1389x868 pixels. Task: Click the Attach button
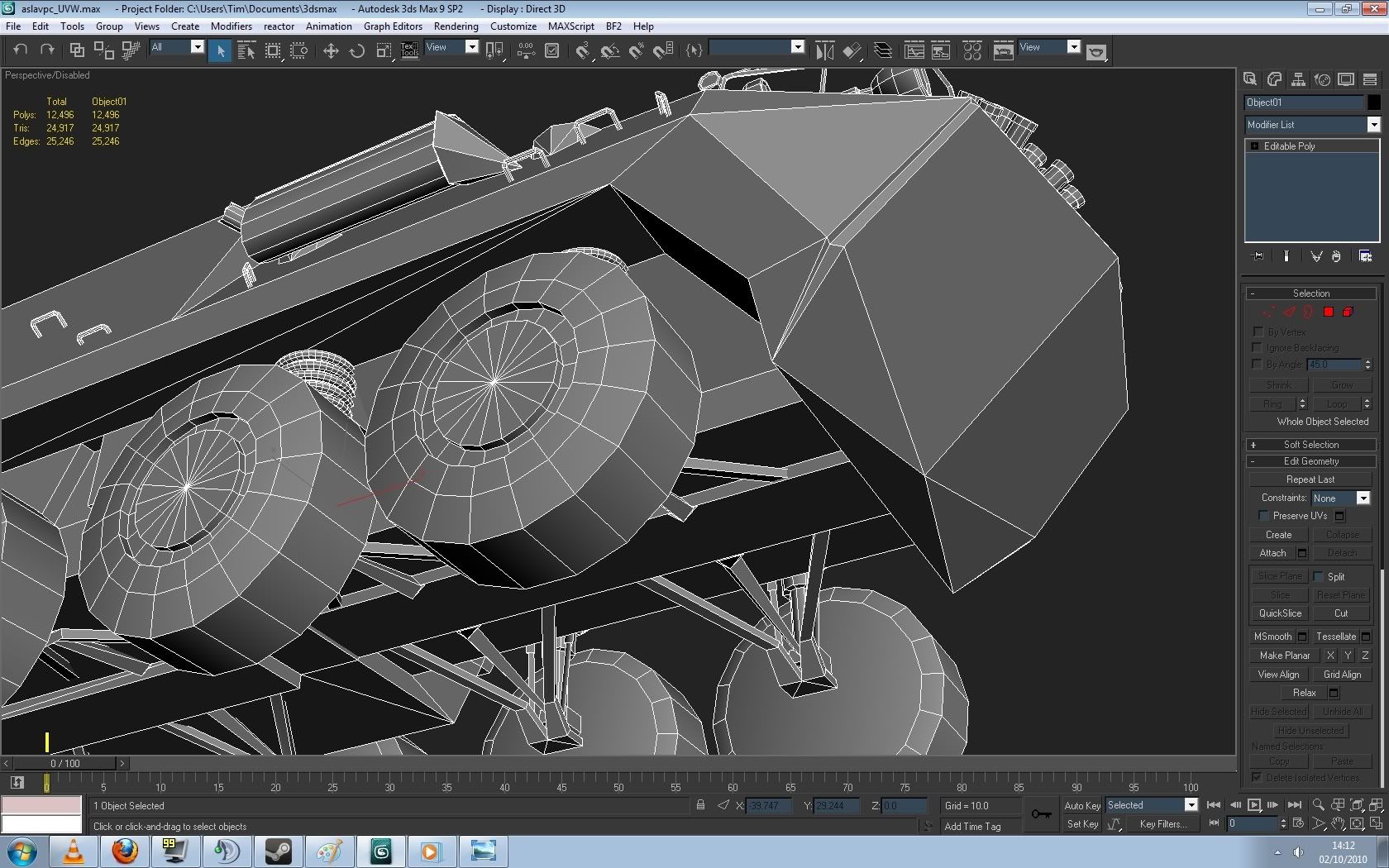click(x=1272, y=553)
